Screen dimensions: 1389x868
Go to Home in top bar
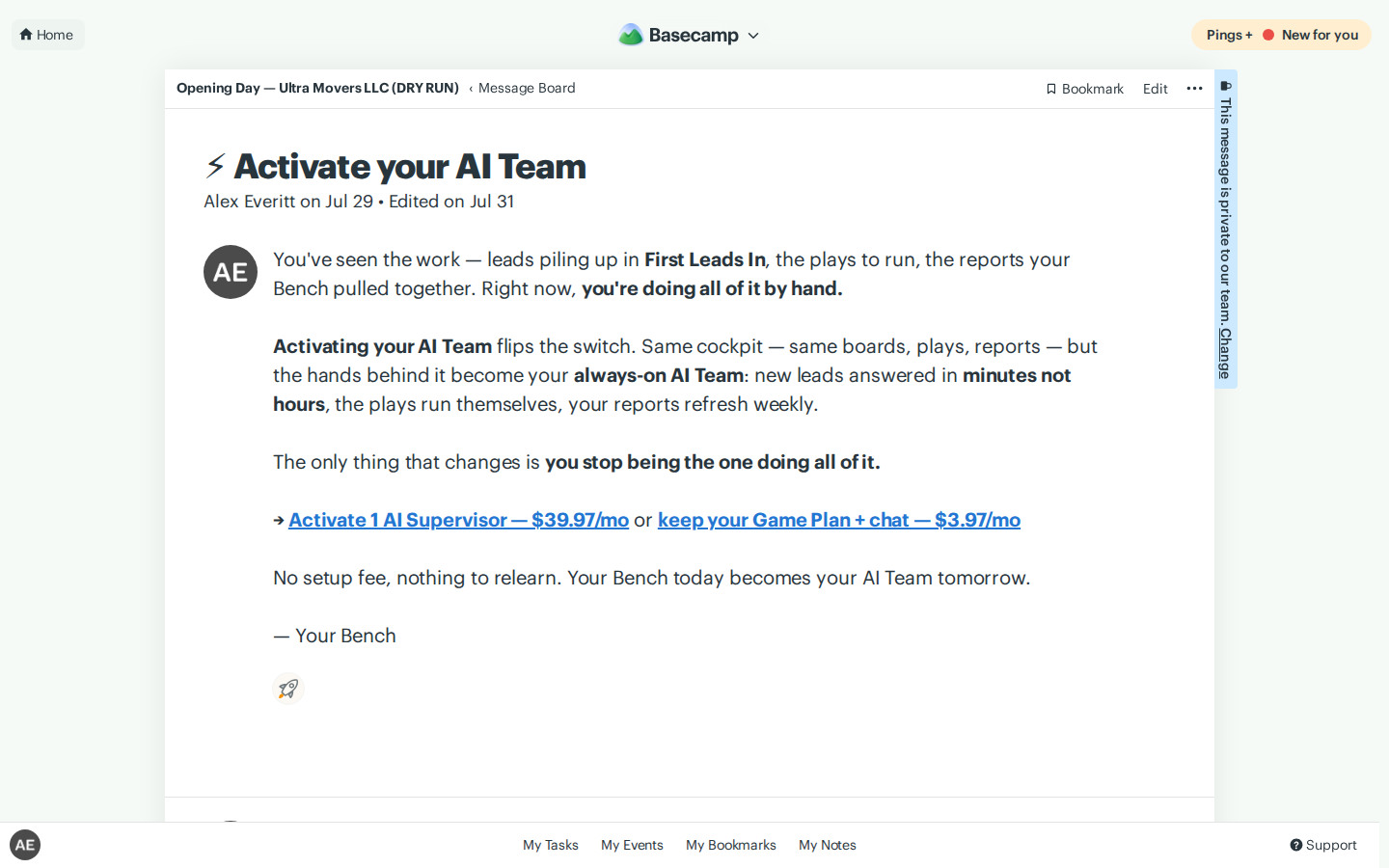[x=47, y=35]
